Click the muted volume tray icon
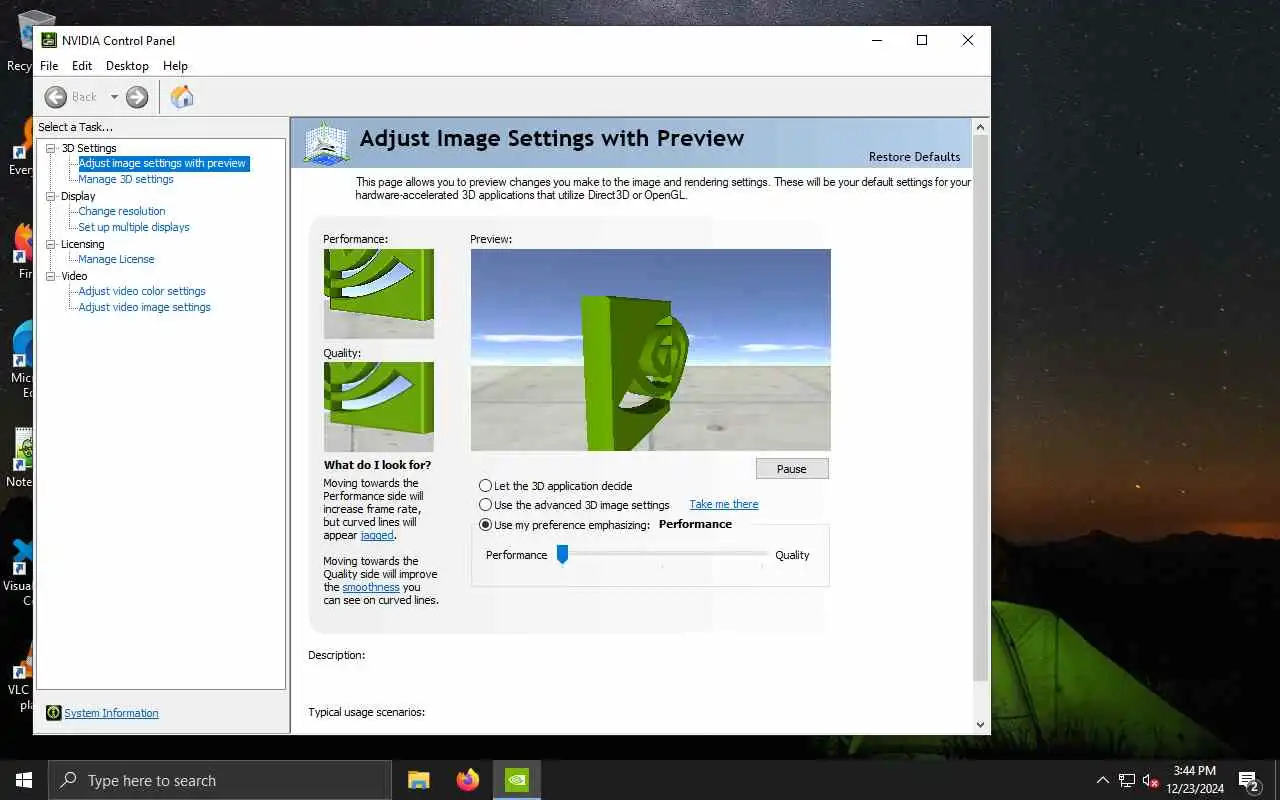The width and height of the screenshot is (1280, 800). 1150,781
